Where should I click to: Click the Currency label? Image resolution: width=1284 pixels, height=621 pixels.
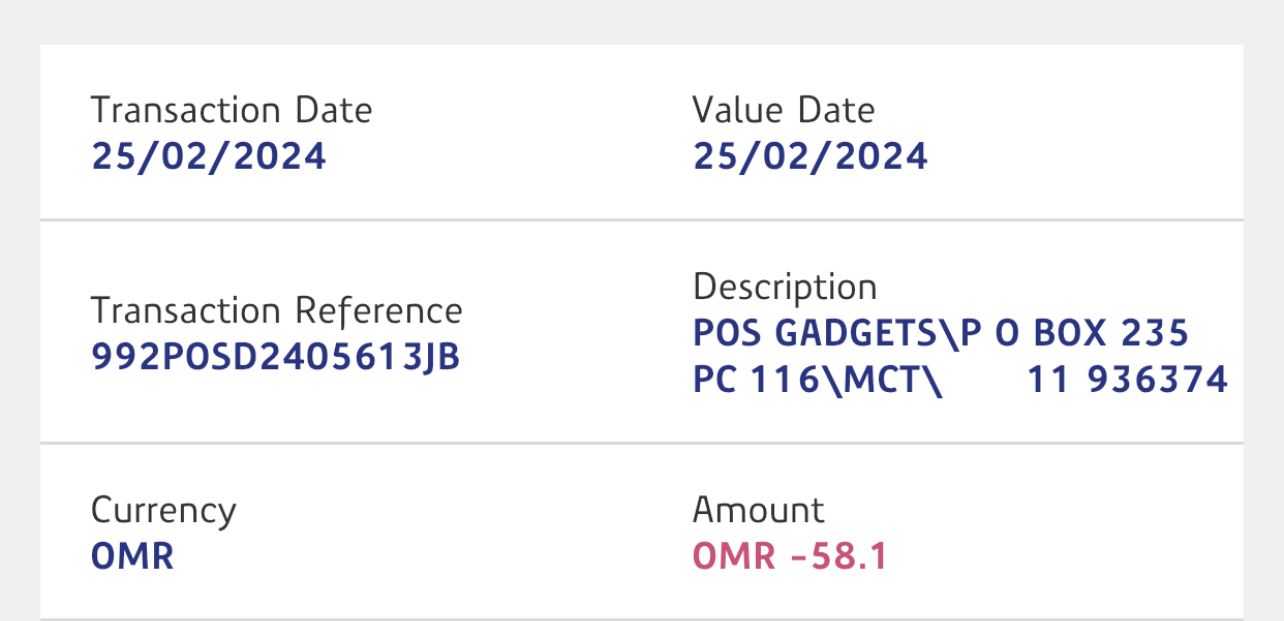click(x=163, y=510)
